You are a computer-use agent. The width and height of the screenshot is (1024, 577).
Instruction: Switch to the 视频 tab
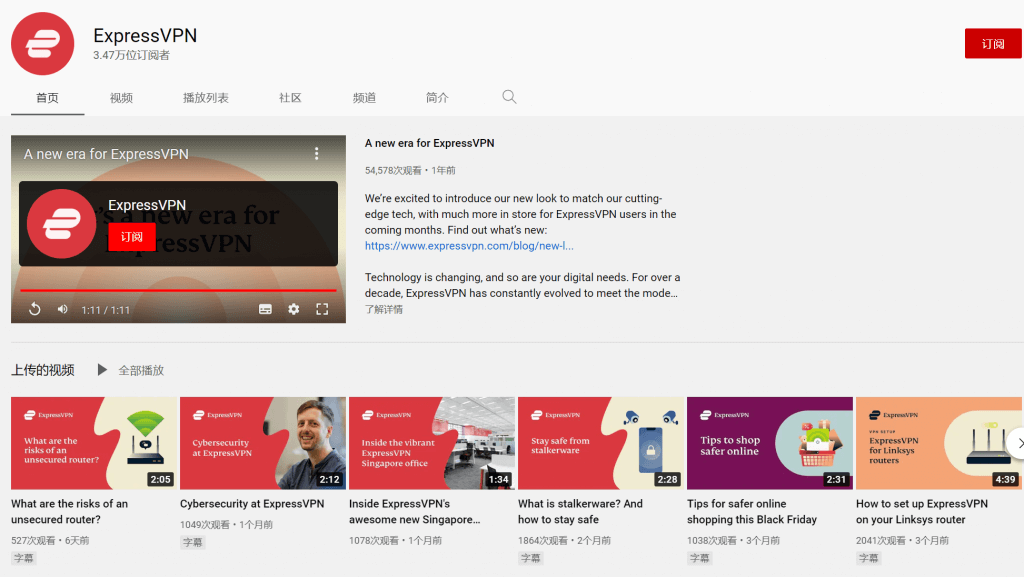point(121,98)
